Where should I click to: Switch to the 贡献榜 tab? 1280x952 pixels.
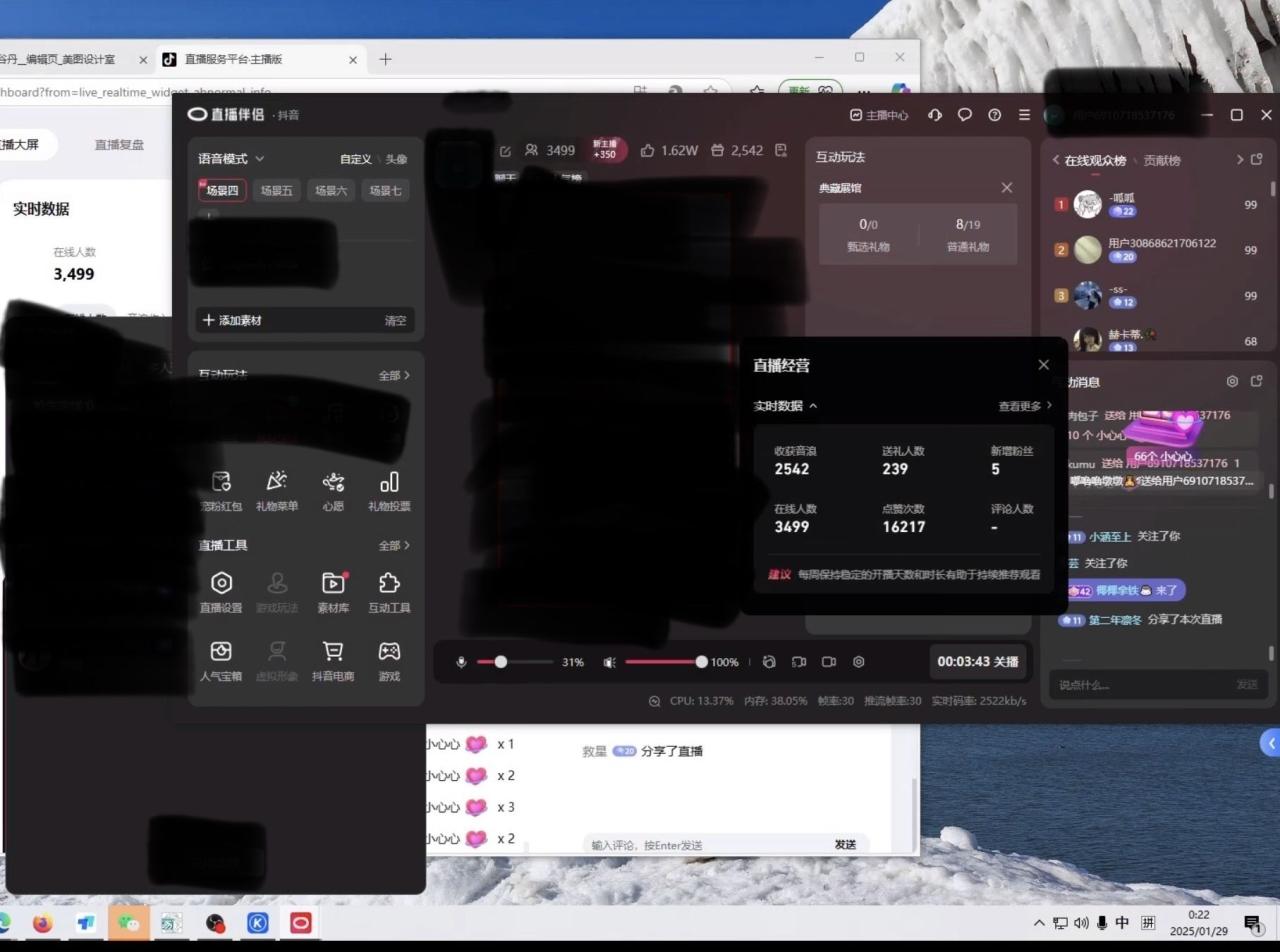(1162, 160)
